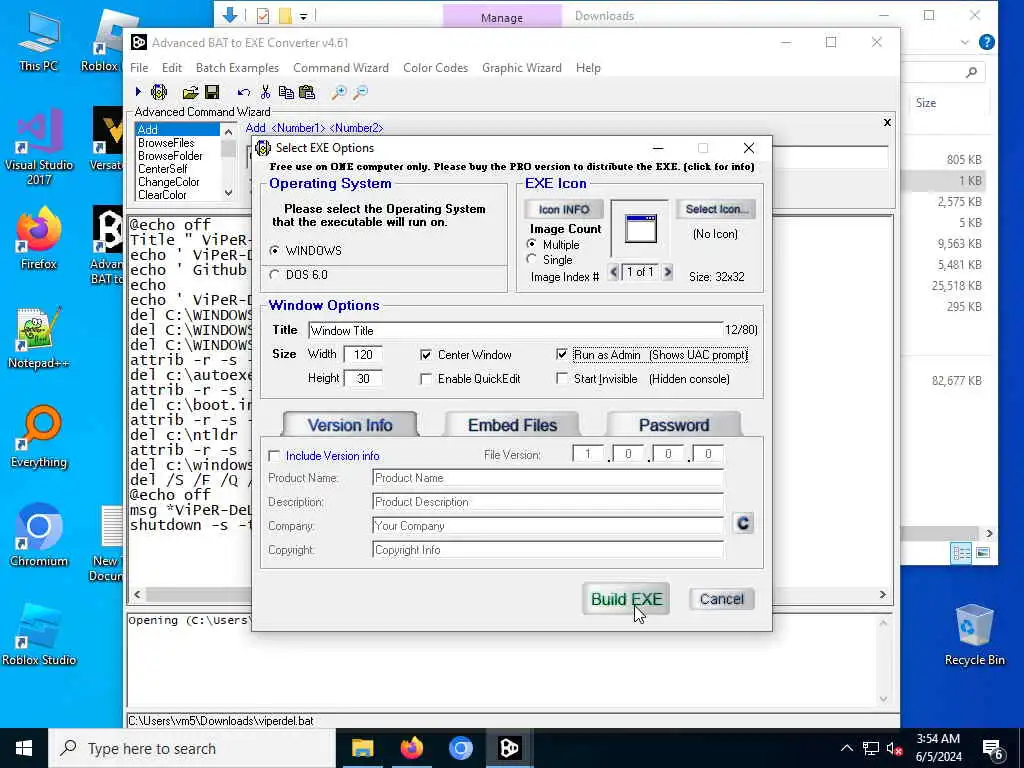The height and width of the screenshot is (768, 1024).
Task: Open the Command Wizard menu
Action: pyautogui.click(x=341, y=68)
